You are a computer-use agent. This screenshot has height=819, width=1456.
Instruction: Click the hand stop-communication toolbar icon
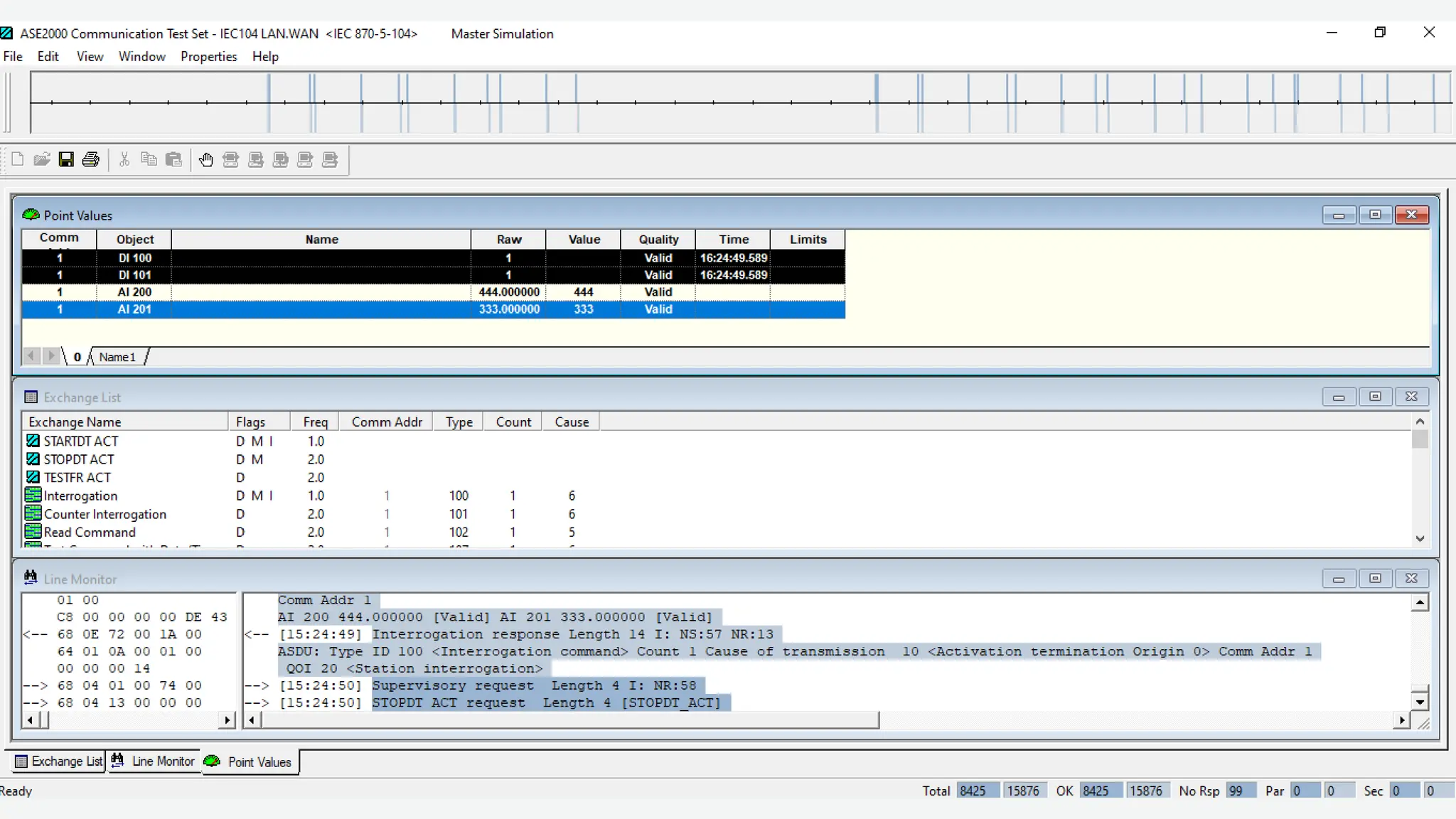point(206,159)
